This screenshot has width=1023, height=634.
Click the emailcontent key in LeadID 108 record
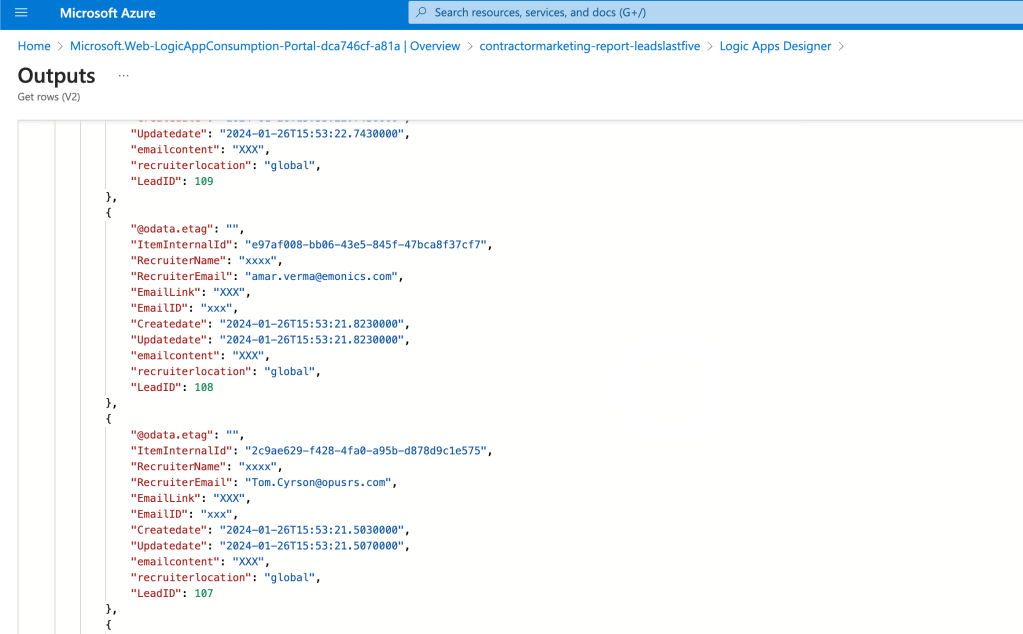point(175,356)
